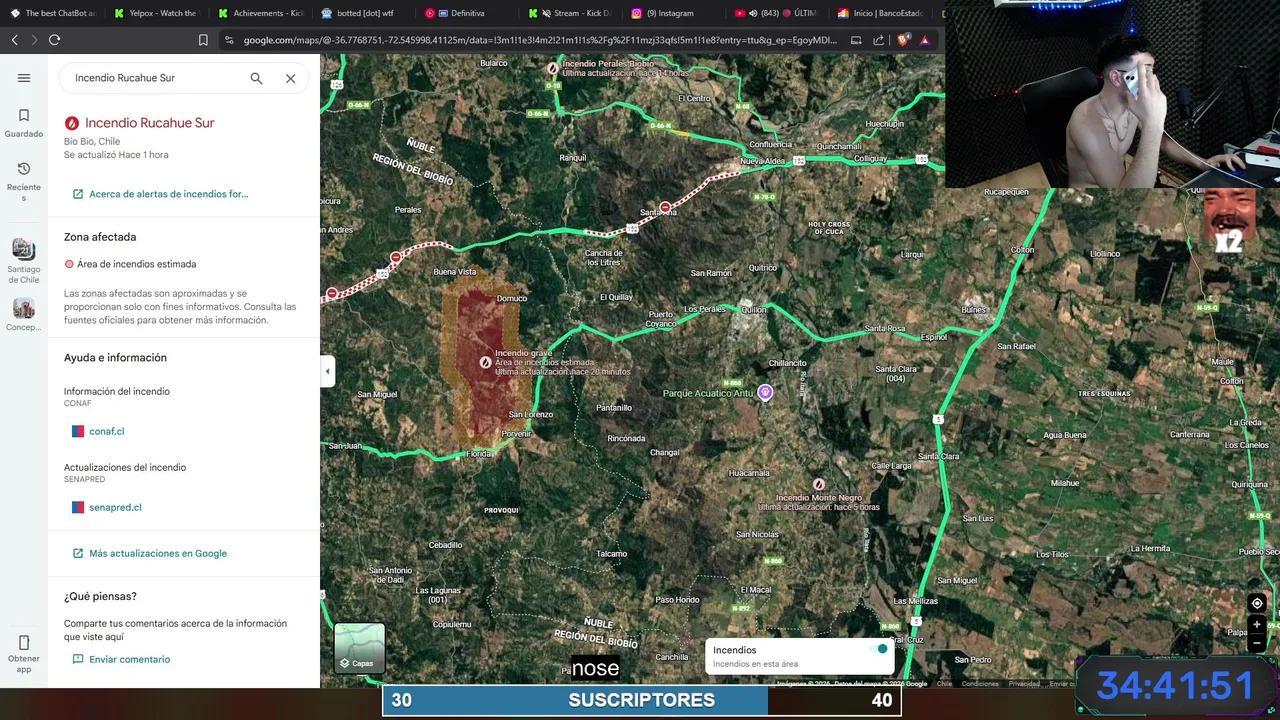Switch to the YouTube ÚLTIM tab
The width and height of the screenshot is (1280, 720).
(779, 13)
